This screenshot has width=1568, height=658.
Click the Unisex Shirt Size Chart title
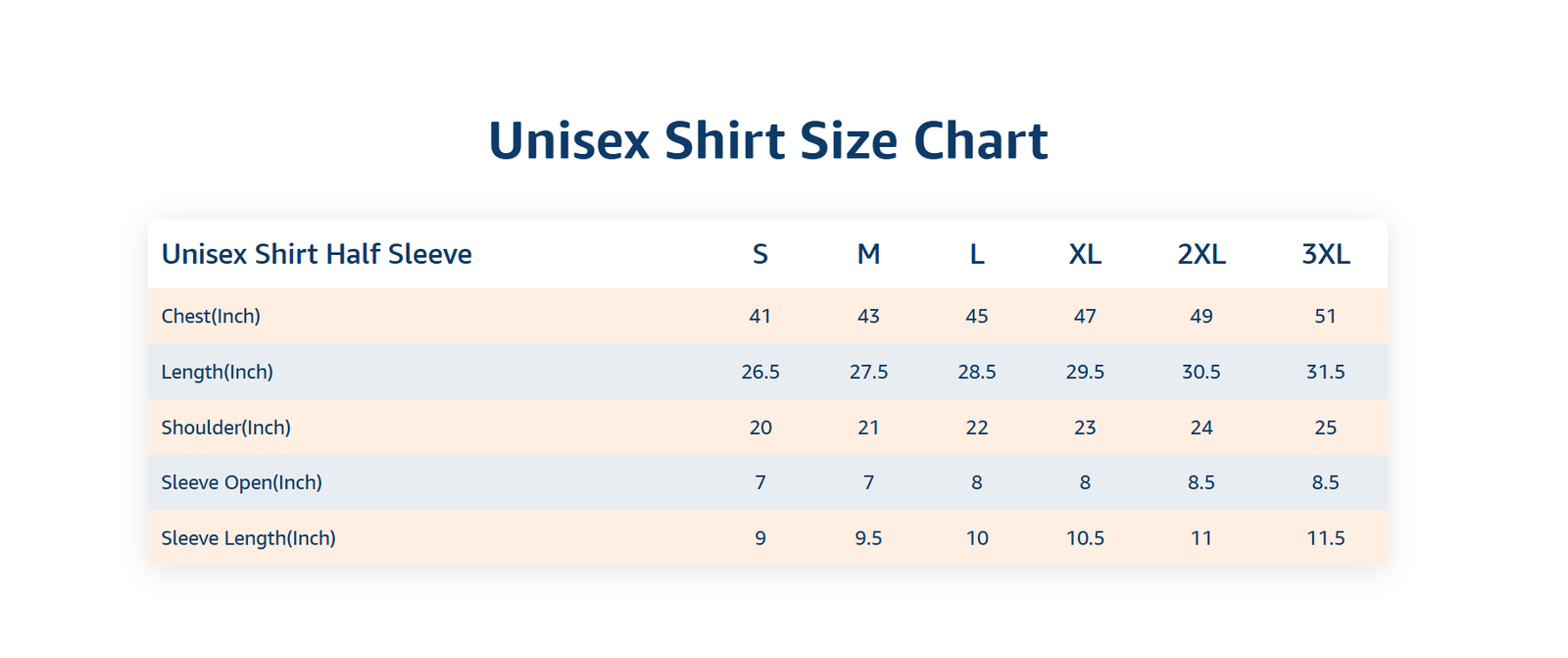click(x=768, y=140)
